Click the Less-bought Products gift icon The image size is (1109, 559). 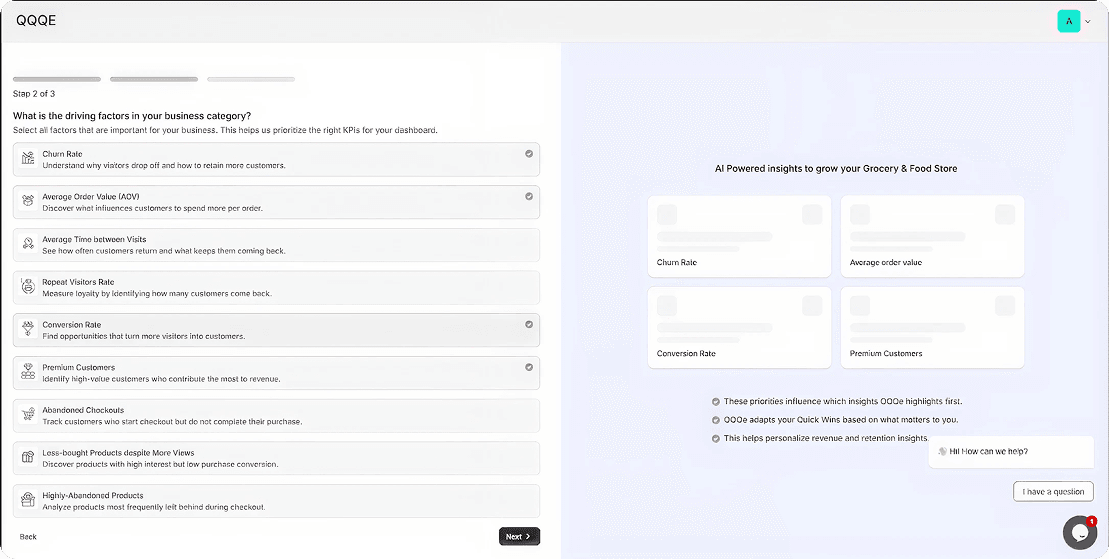(x=28, y=457)
